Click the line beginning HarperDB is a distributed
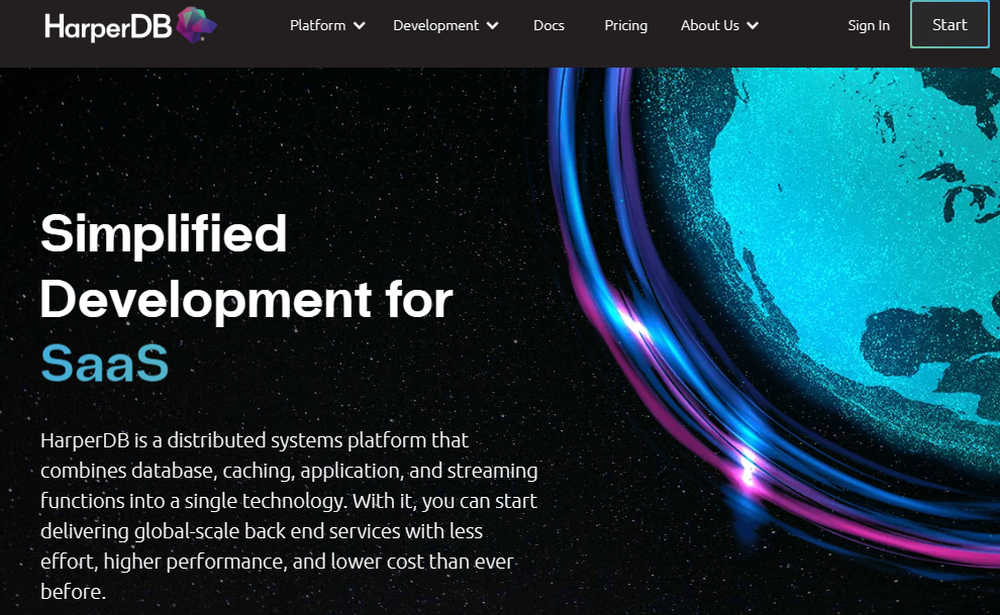 (x=254, y=440)
